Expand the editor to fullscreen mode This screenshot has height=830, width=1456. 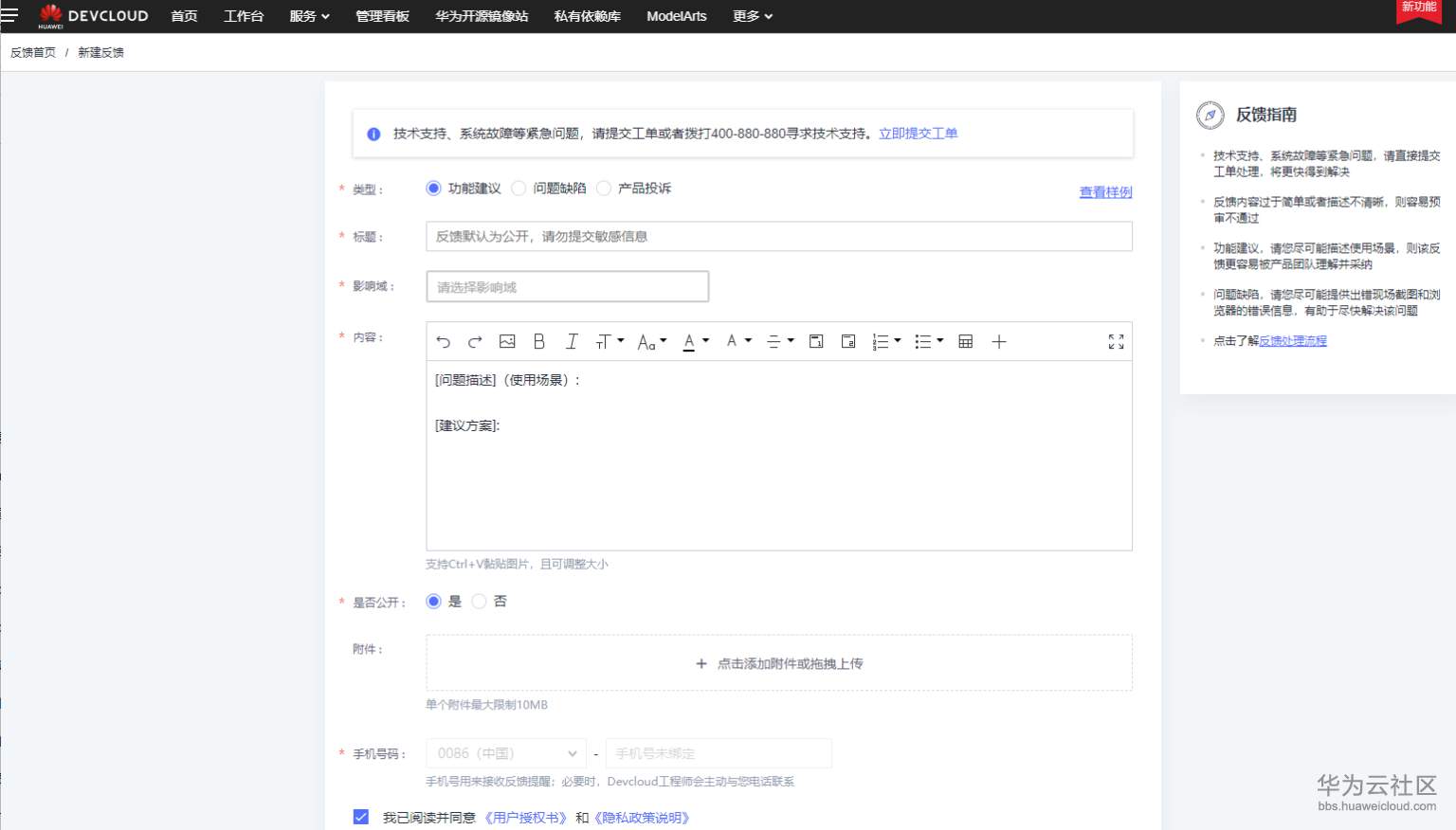[1116, 341]
